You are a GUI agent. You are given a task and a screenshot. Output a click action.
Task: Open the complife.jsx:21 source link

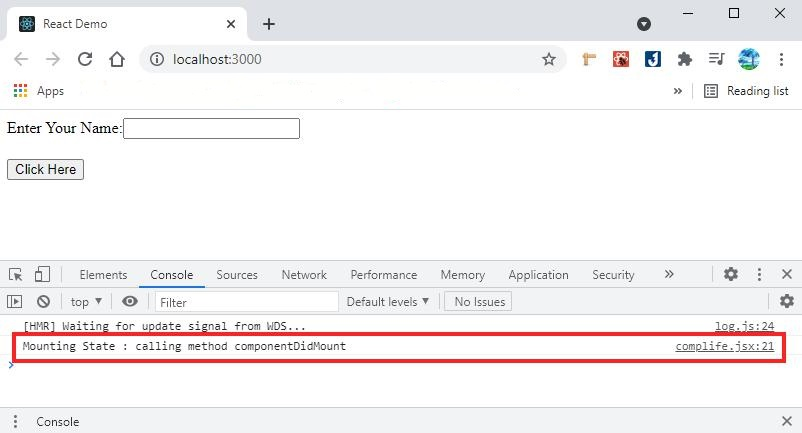[x=724, y=347]
